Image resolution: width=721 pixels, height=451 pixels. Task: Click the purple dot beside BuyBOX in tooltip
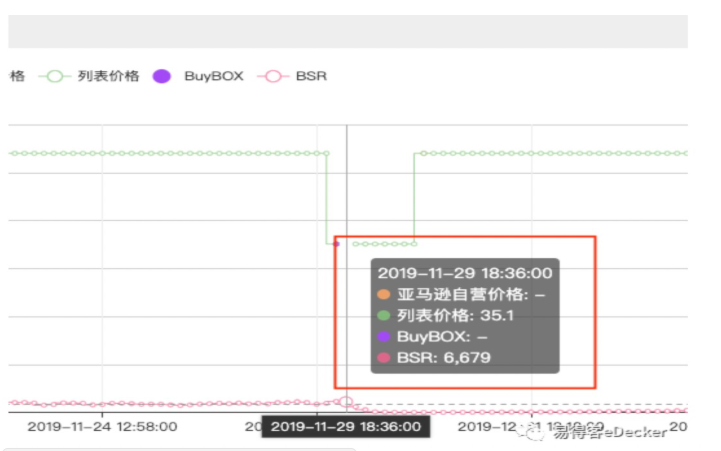tap(384, 337)
